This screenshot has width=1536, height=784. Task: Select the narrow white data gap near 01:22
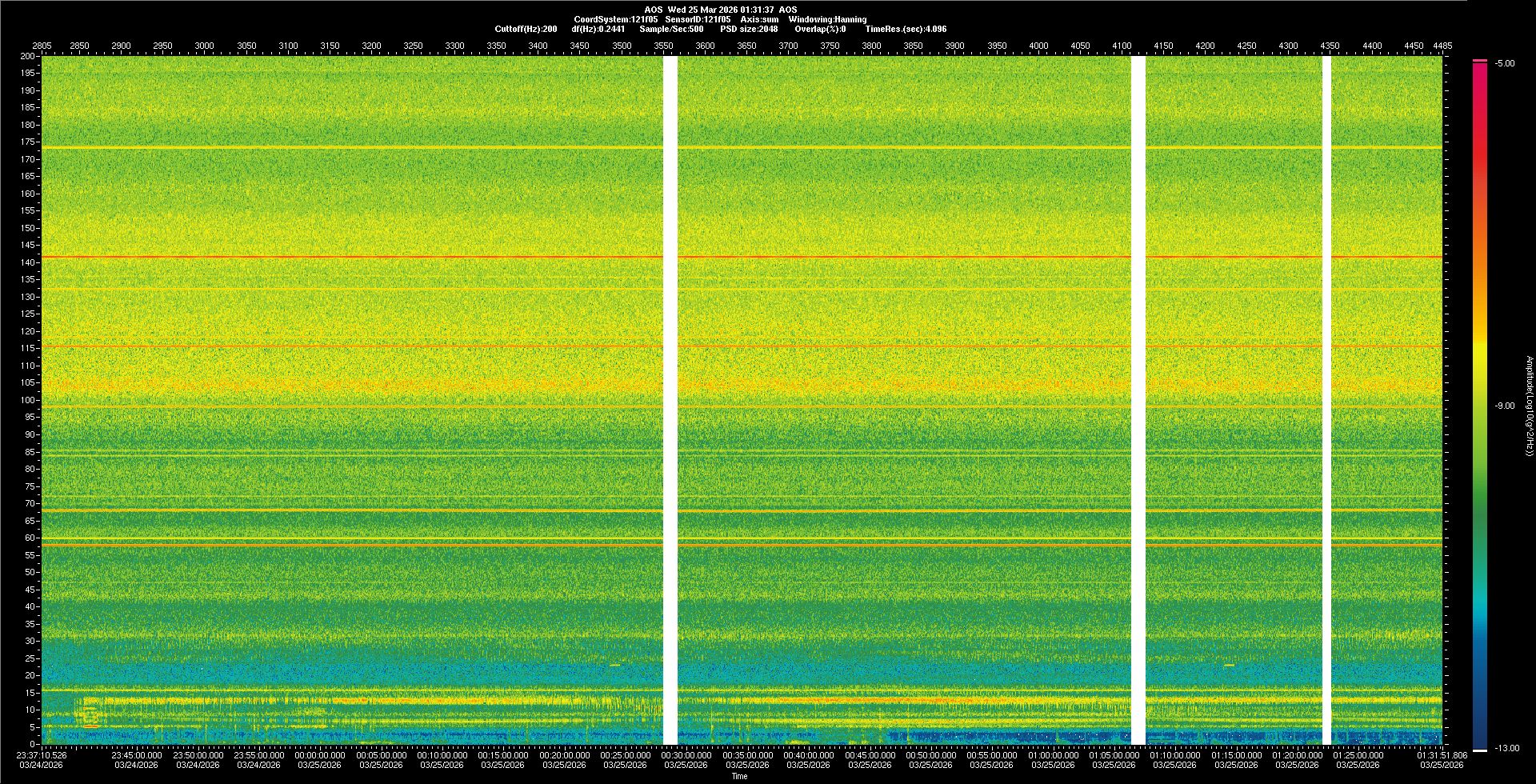click(x=1326, y=400)
